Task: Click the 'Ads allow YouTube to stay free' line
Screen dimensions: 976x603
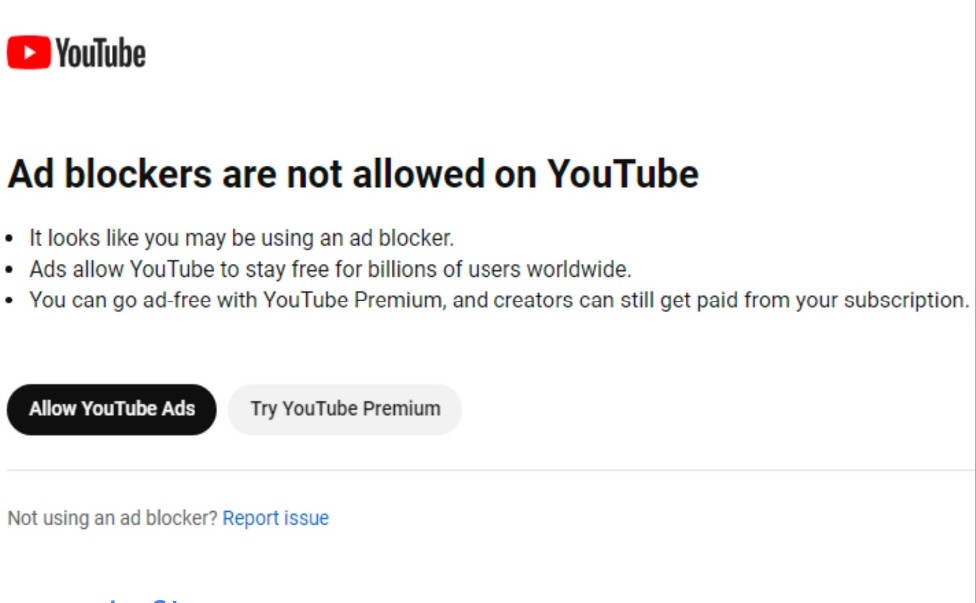Action: pos(330,269)
